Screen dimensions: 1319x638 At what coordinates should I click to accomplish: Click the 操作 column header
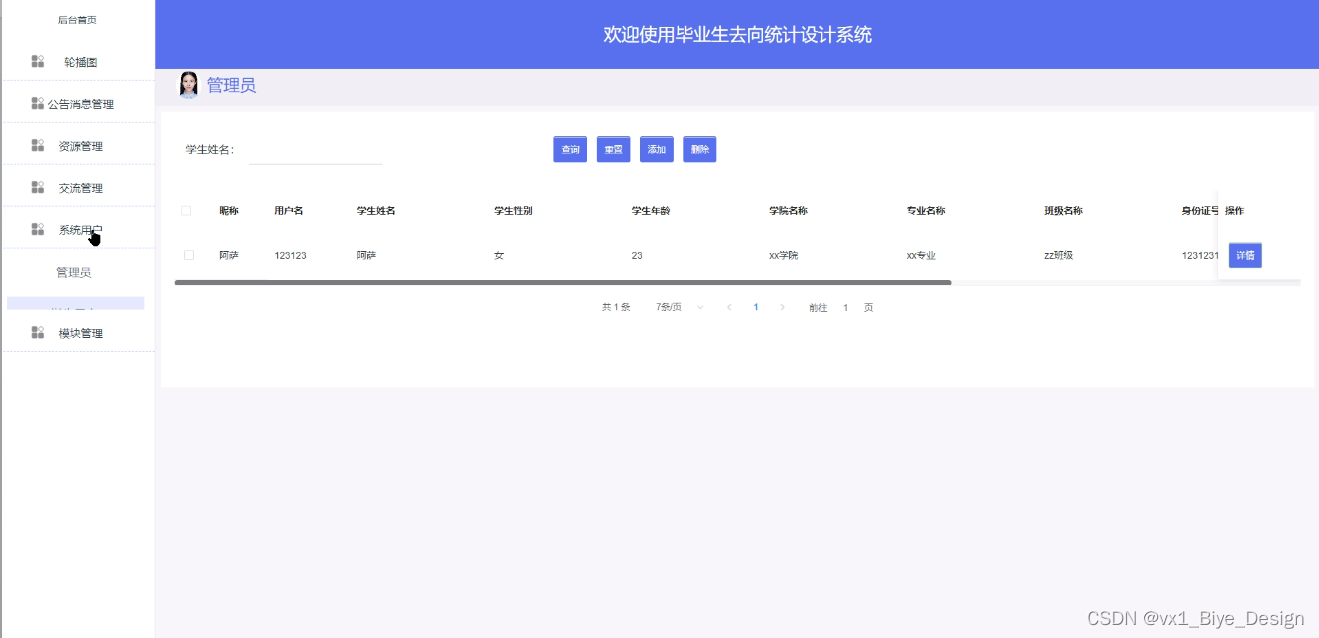[x=1234, y=211]
